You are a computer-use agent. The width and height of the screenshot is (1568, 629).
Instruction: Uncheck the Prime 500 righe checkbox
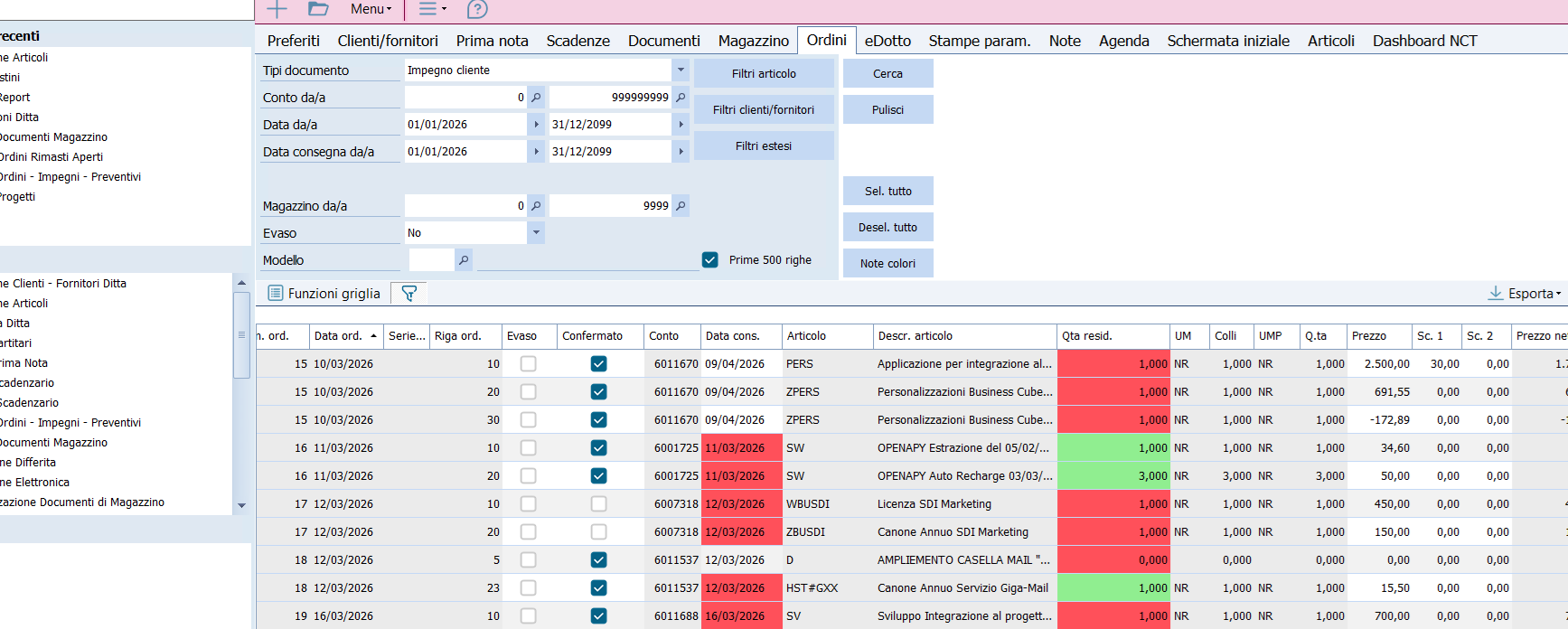tap(710, 260)
